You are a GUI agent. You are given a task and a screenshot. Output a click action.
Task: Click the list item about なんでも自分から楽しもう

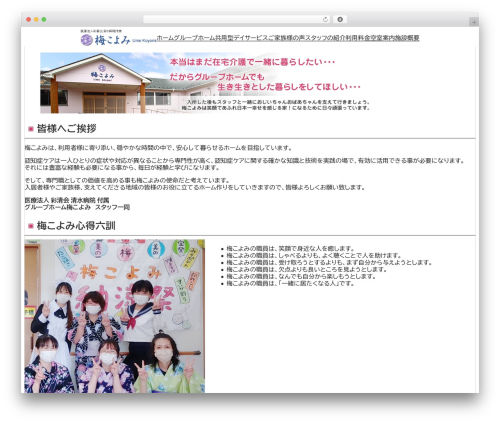pos(301,276)
